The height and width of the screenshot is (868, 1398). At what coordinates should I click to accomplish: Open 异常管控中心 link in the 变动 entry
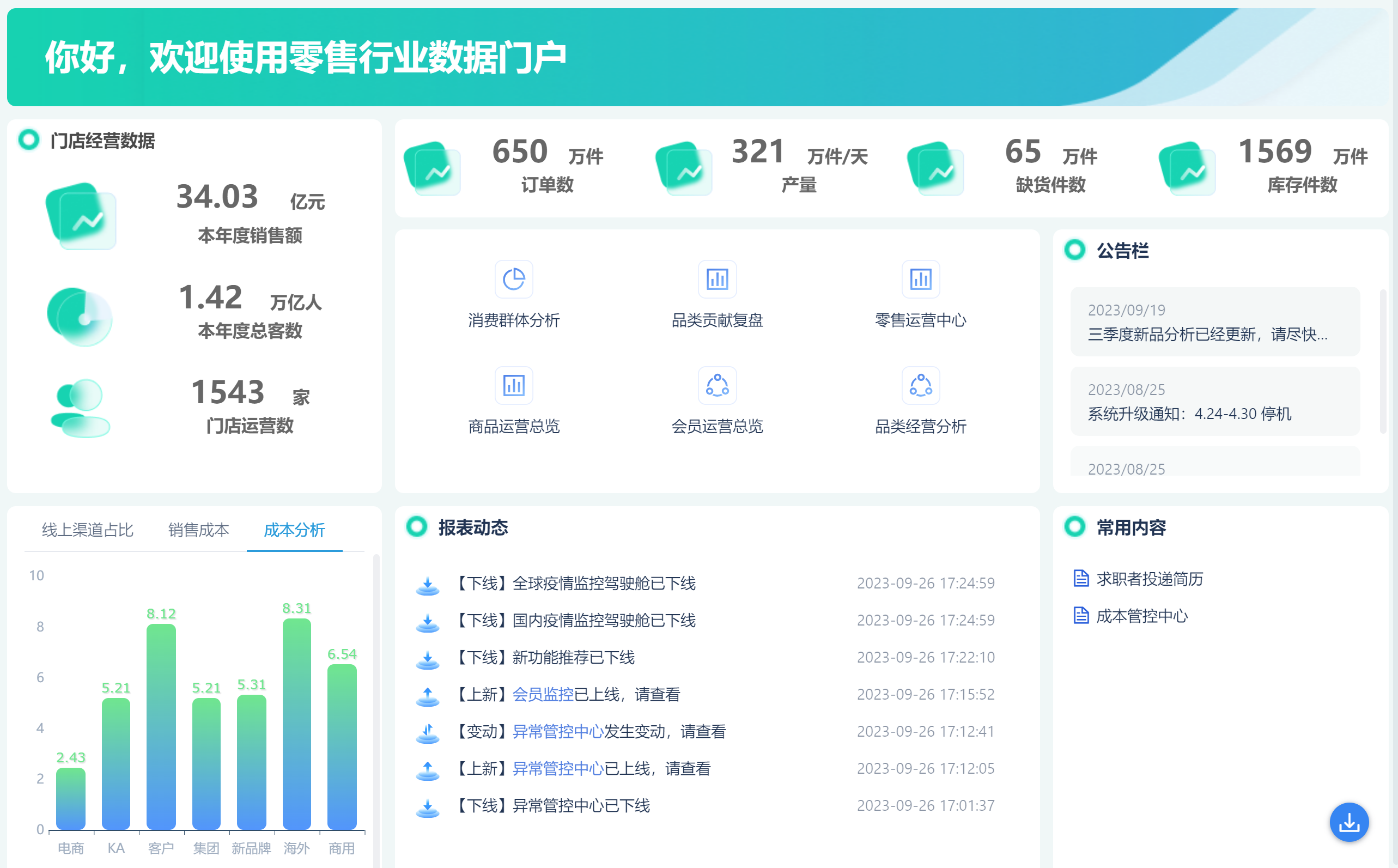click(557, 731)
